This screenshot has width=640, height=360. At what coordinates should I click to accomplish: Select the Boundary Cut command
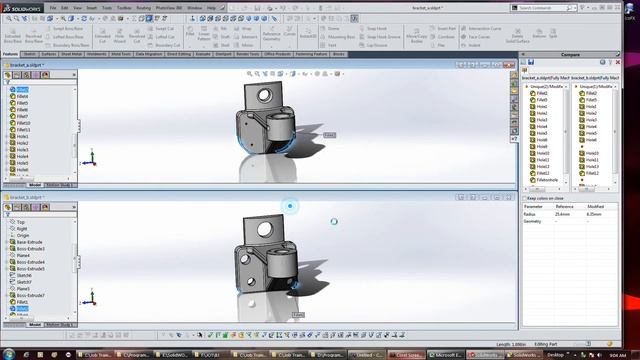(x=164, y=45)
